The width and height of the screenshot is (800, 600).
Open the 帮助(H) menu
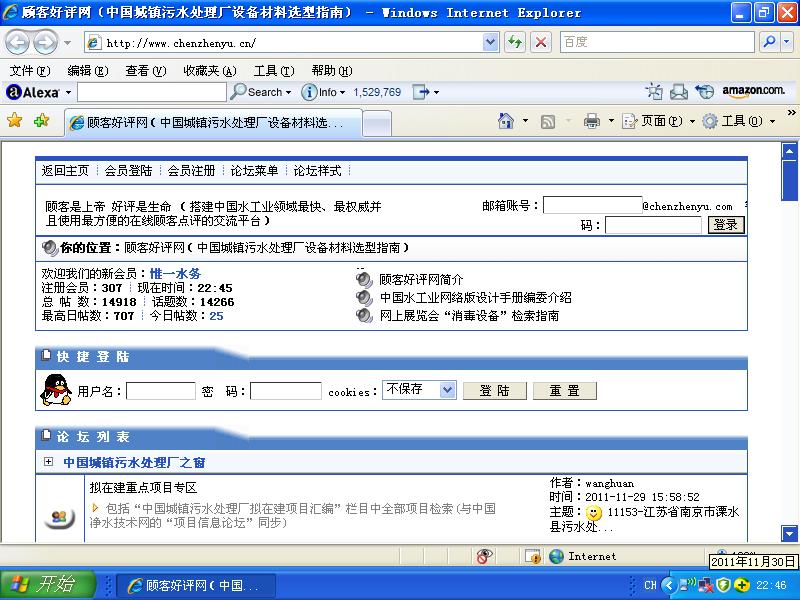tap(332, 70)
